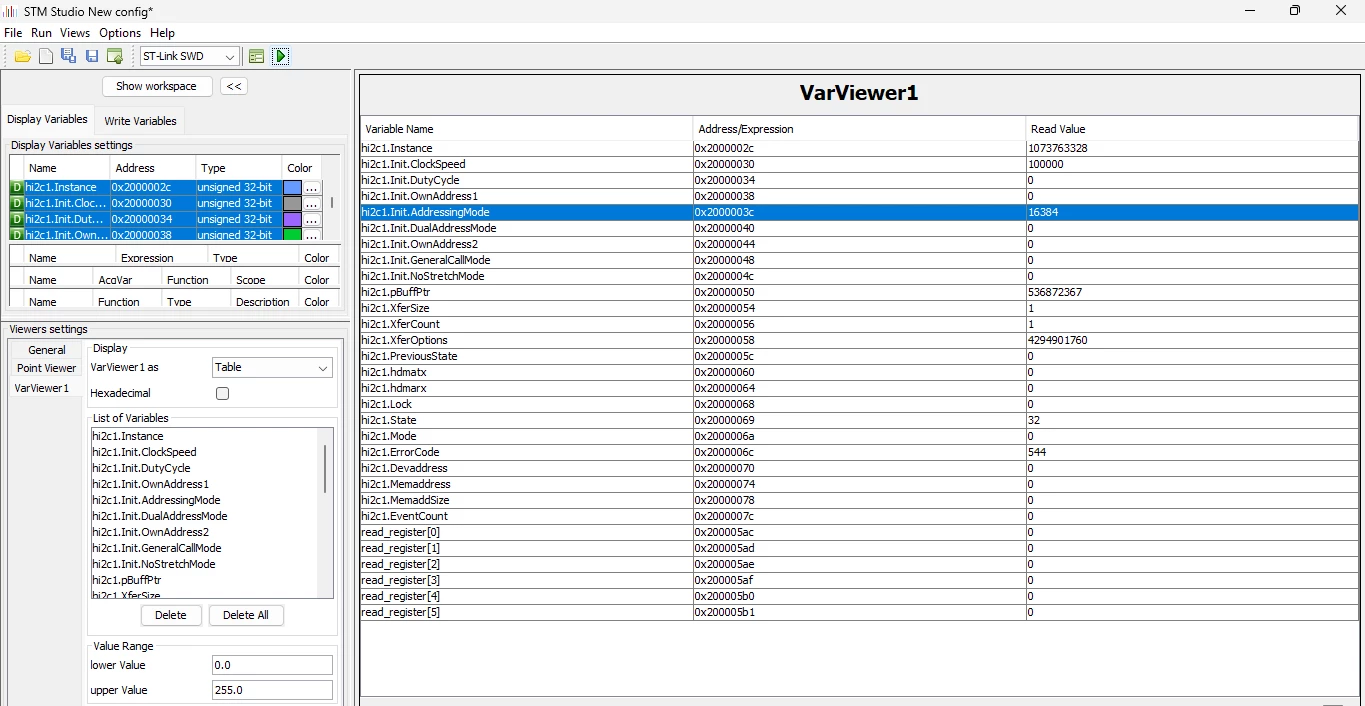Open the Run menu

[41, 33]
